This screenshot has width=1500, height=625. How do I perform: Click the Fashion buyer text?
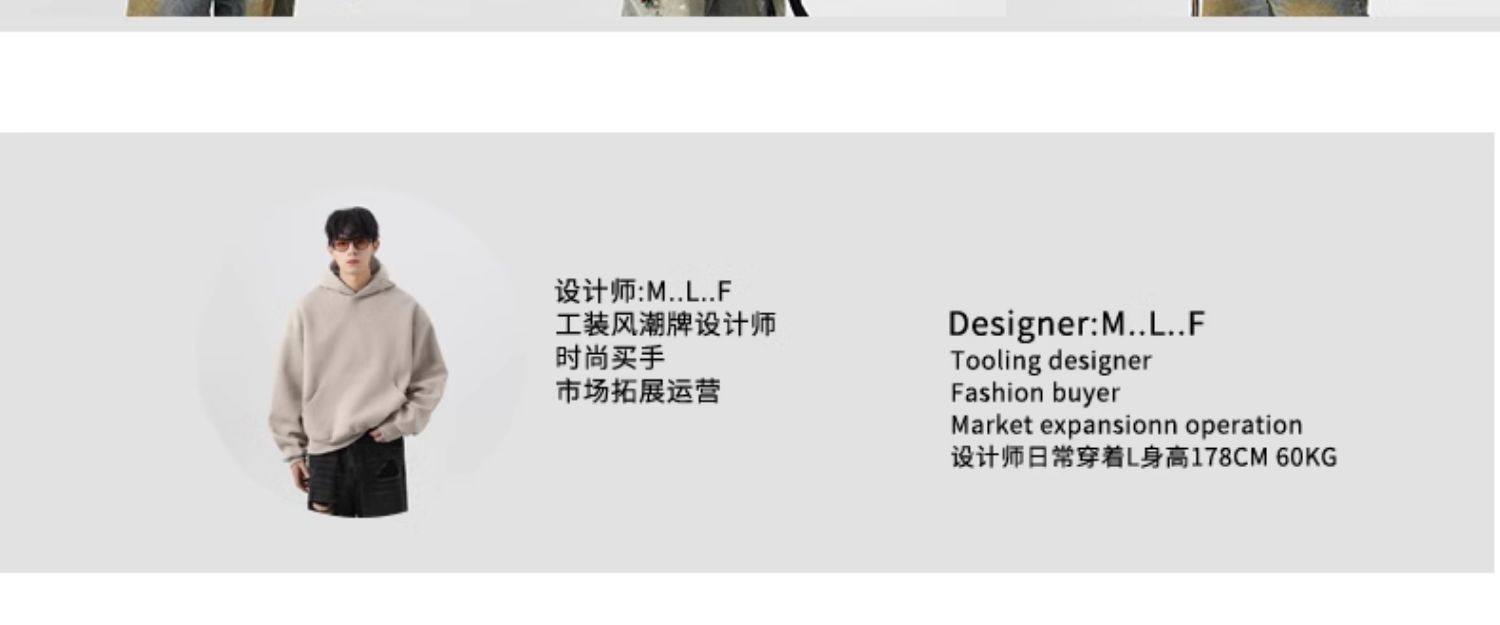tap(1035, 392)
